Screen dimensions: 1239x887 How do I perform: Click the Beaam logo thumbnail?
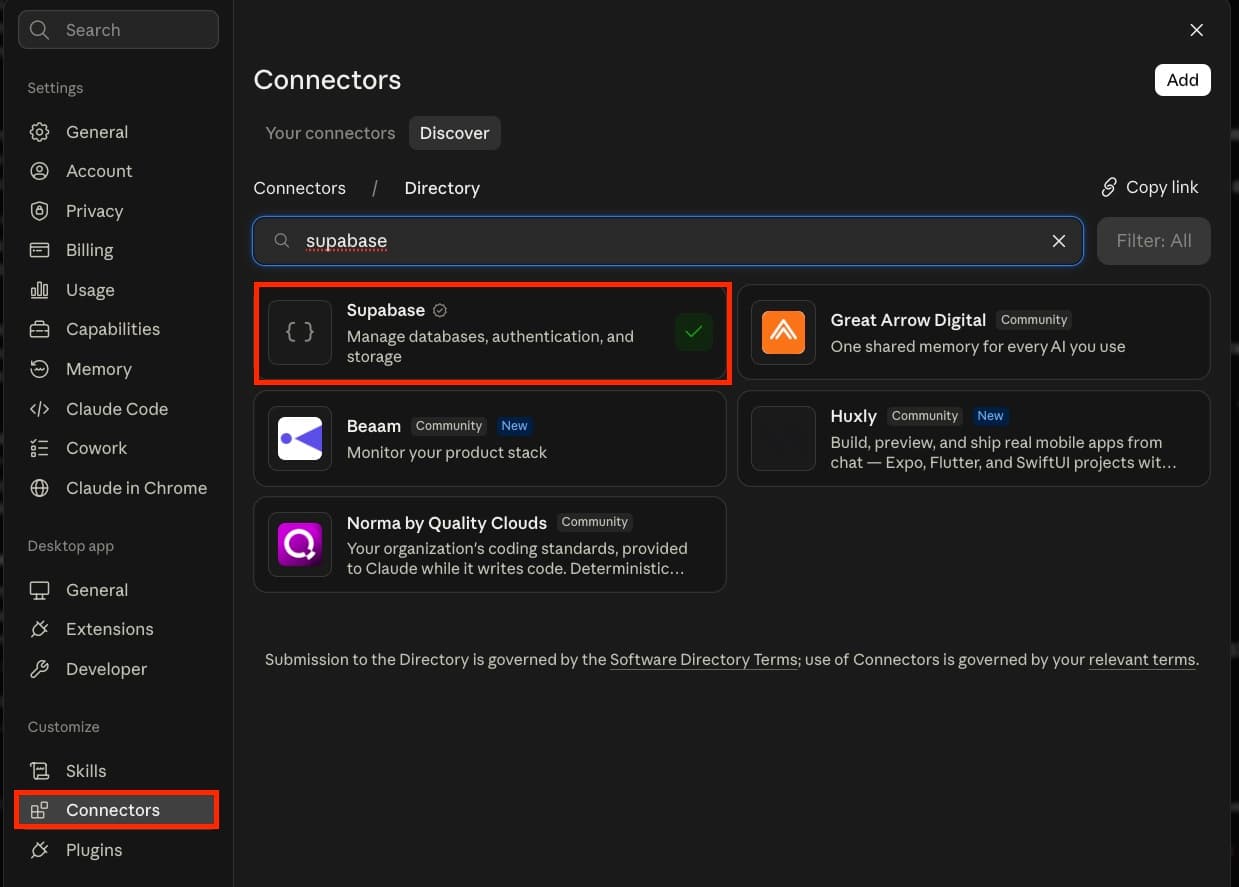[x=300, y=438]
